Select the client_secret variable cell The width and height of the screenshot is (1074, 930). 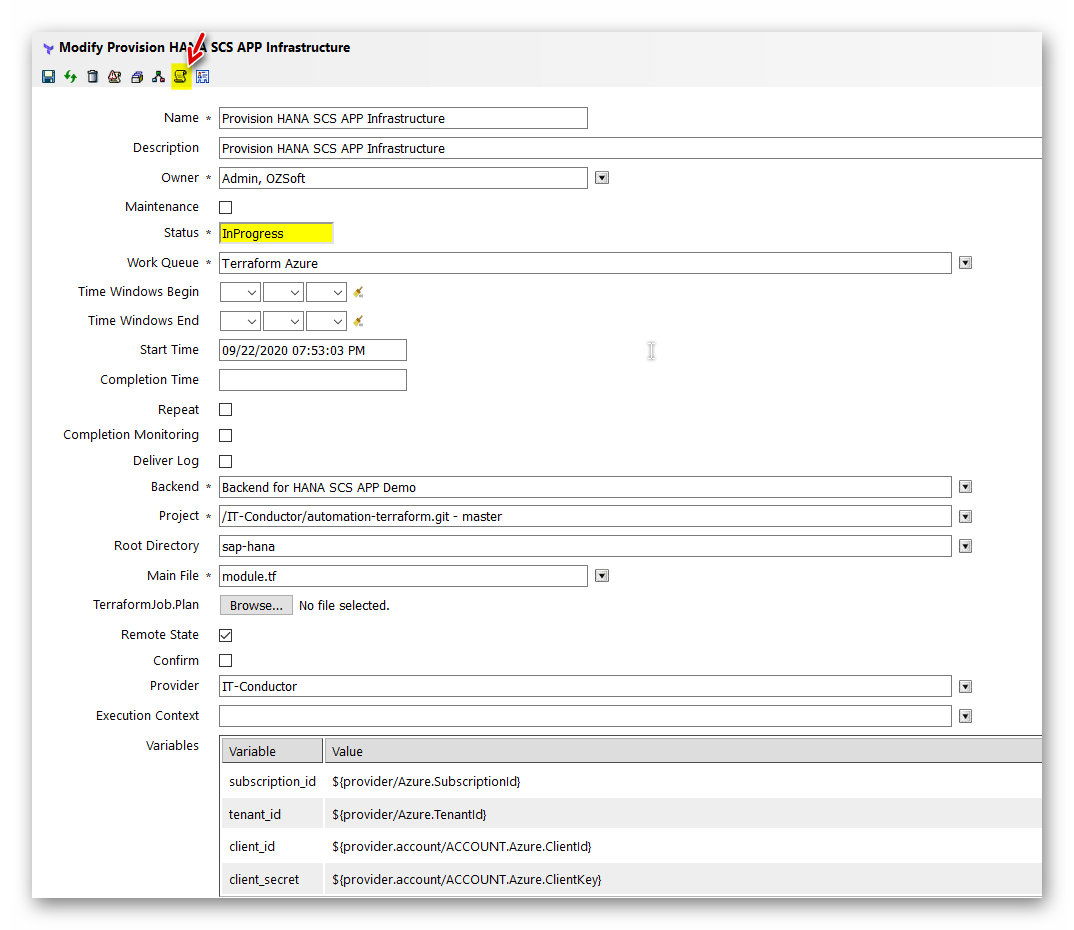click(272, 879)
